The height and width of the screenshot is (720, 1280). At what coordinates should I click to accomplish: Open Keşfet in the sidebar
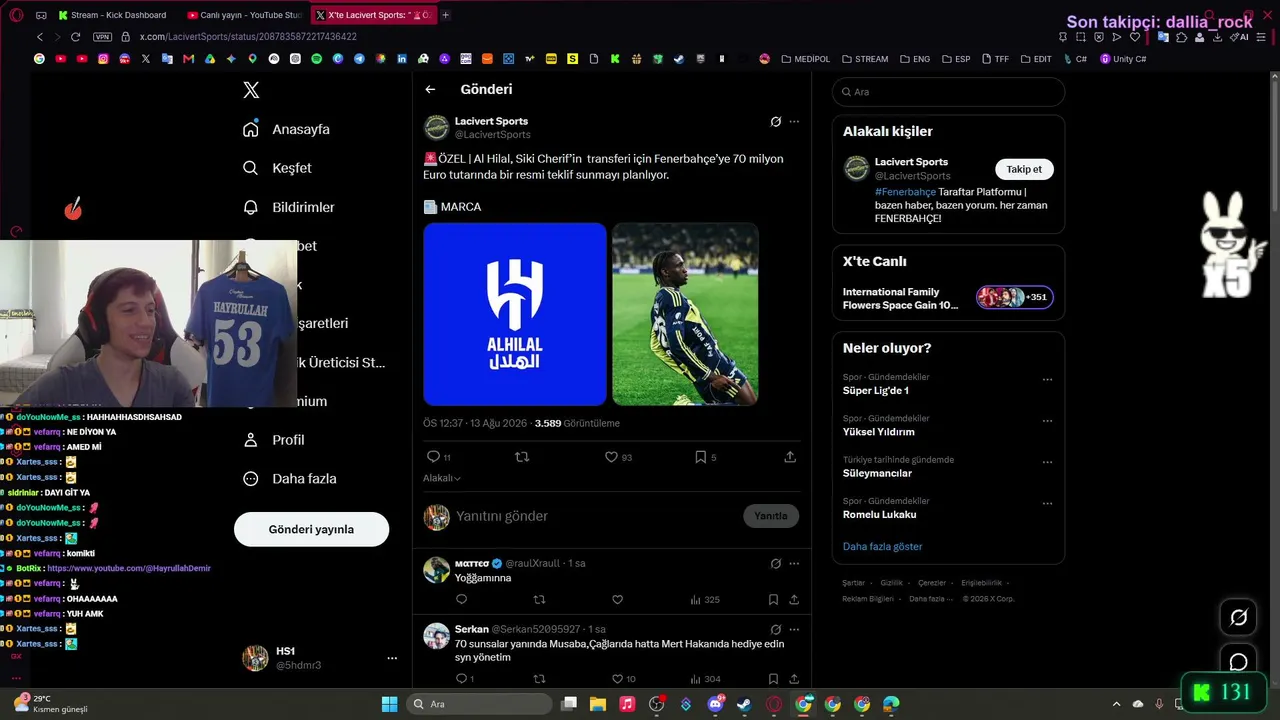pos(278,168)
